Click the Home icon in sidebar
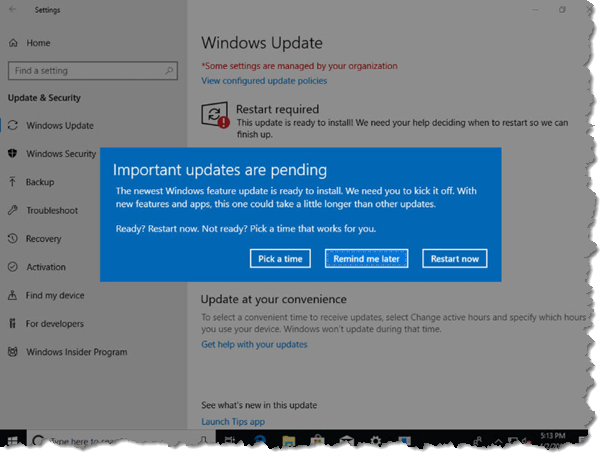The height and width of the screenshot is (461, 608). point(13,43)
